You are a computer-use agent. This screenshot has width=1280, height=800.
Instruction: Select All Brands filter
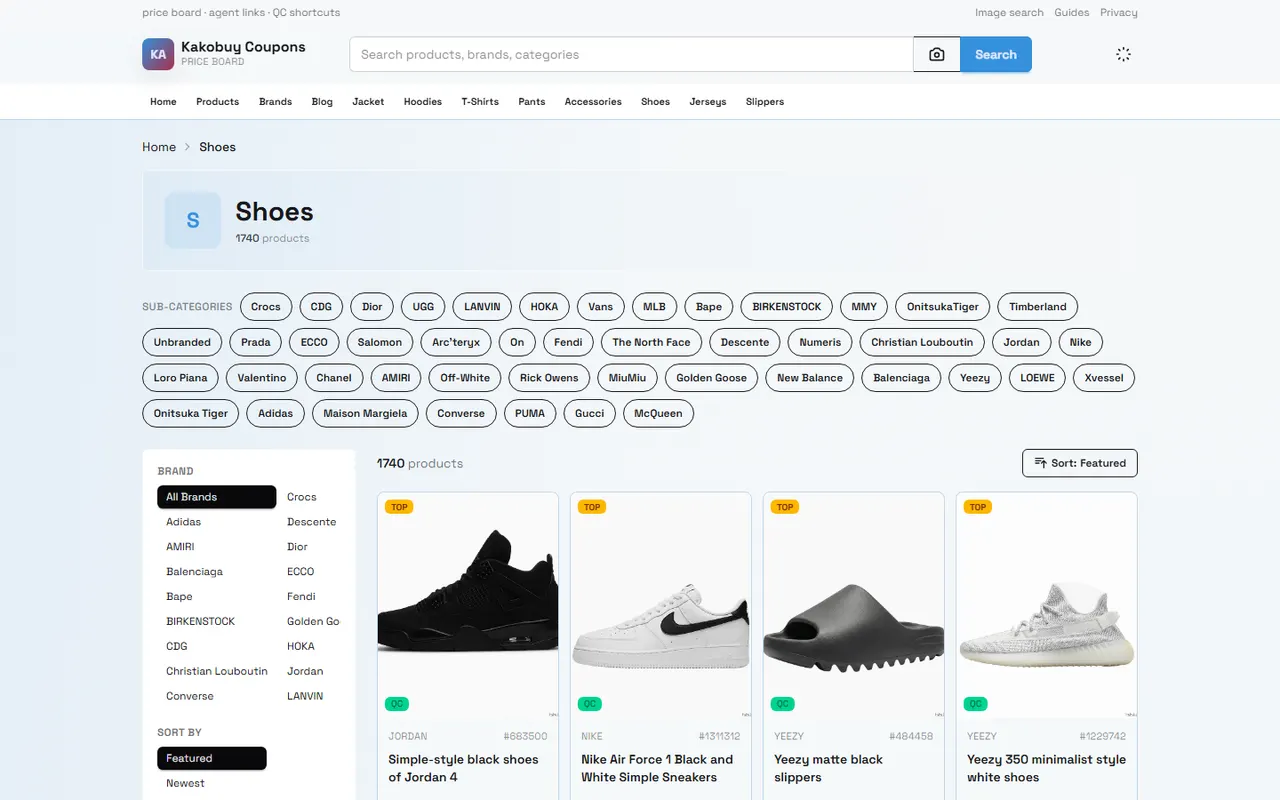click(216, 497)
